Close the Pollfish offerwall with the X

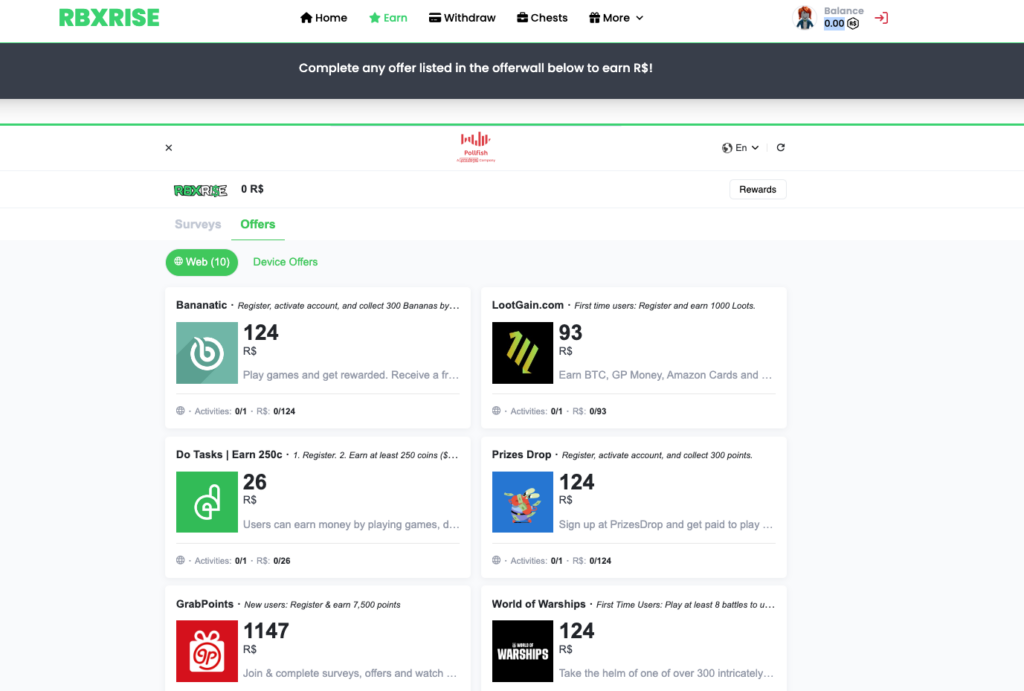(x=168, y=148)
